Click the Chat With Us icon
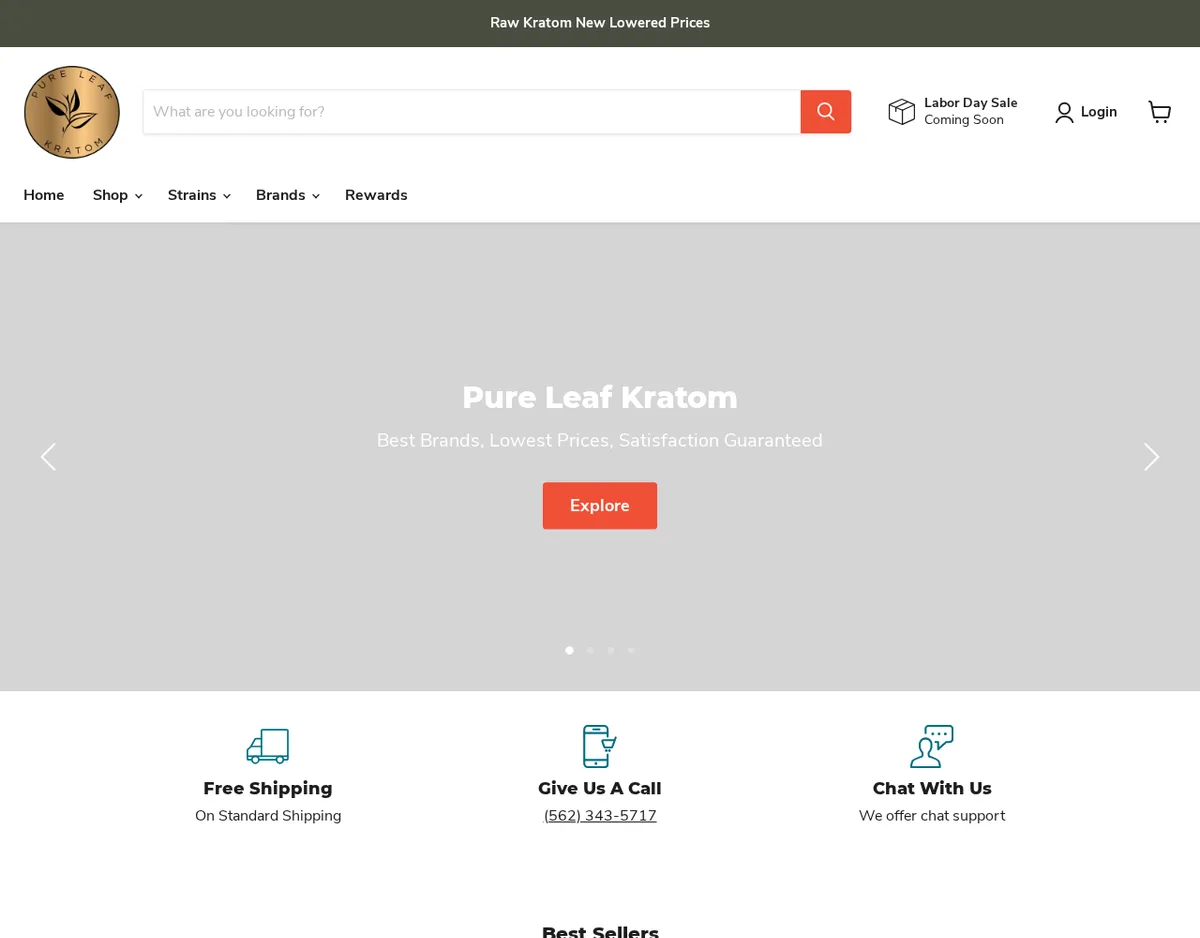 [932, 746]
